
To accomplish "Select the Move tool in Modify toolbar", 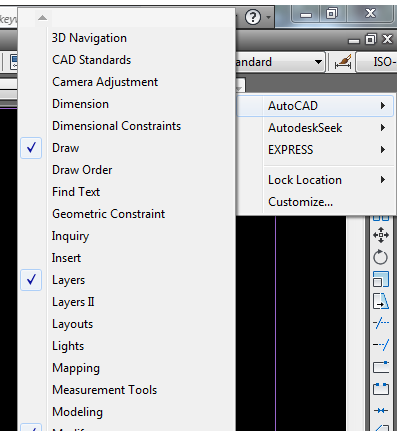I will pyautogui.click(x=381, y=235).
